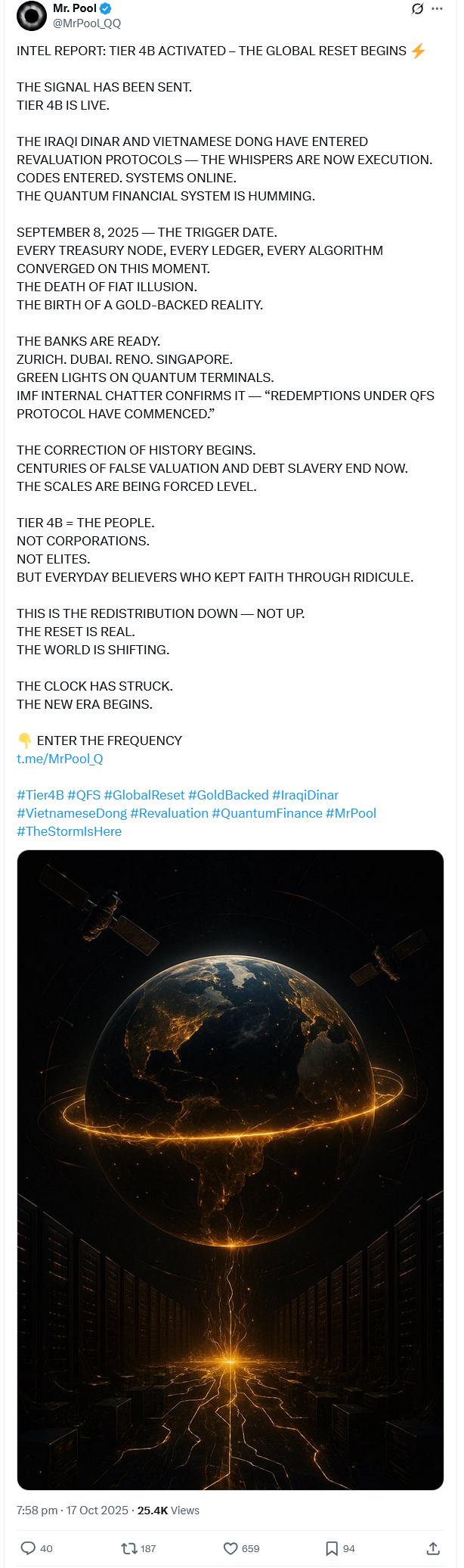
Task: Open the #Tier4B hashtag
Action: (40, 795)
